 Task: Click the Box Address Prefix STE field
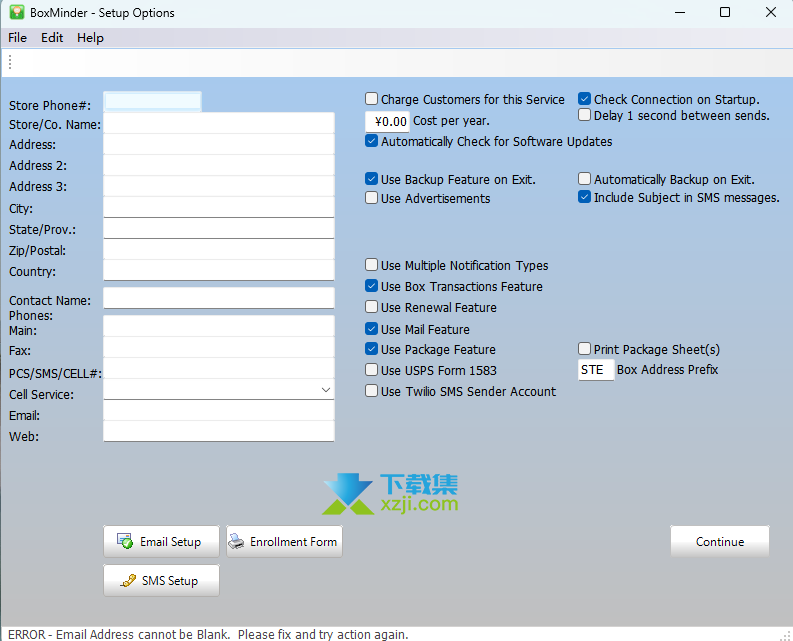point(596,370)
